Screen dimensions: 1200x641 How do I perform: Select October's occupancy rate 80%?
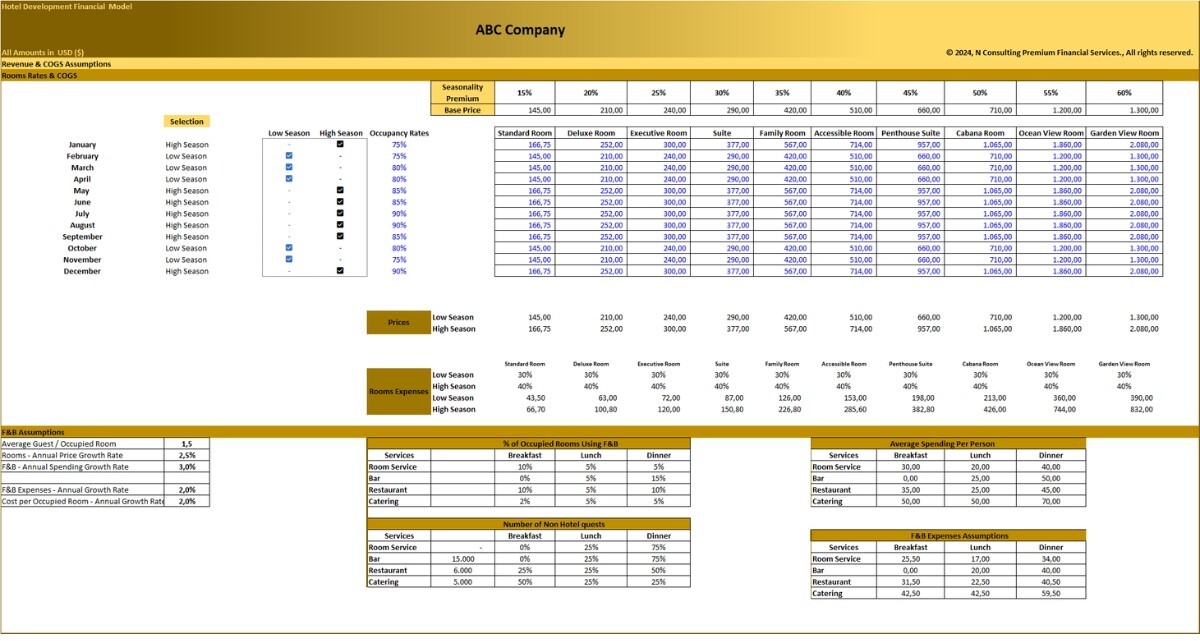click(x=399, y=248)
